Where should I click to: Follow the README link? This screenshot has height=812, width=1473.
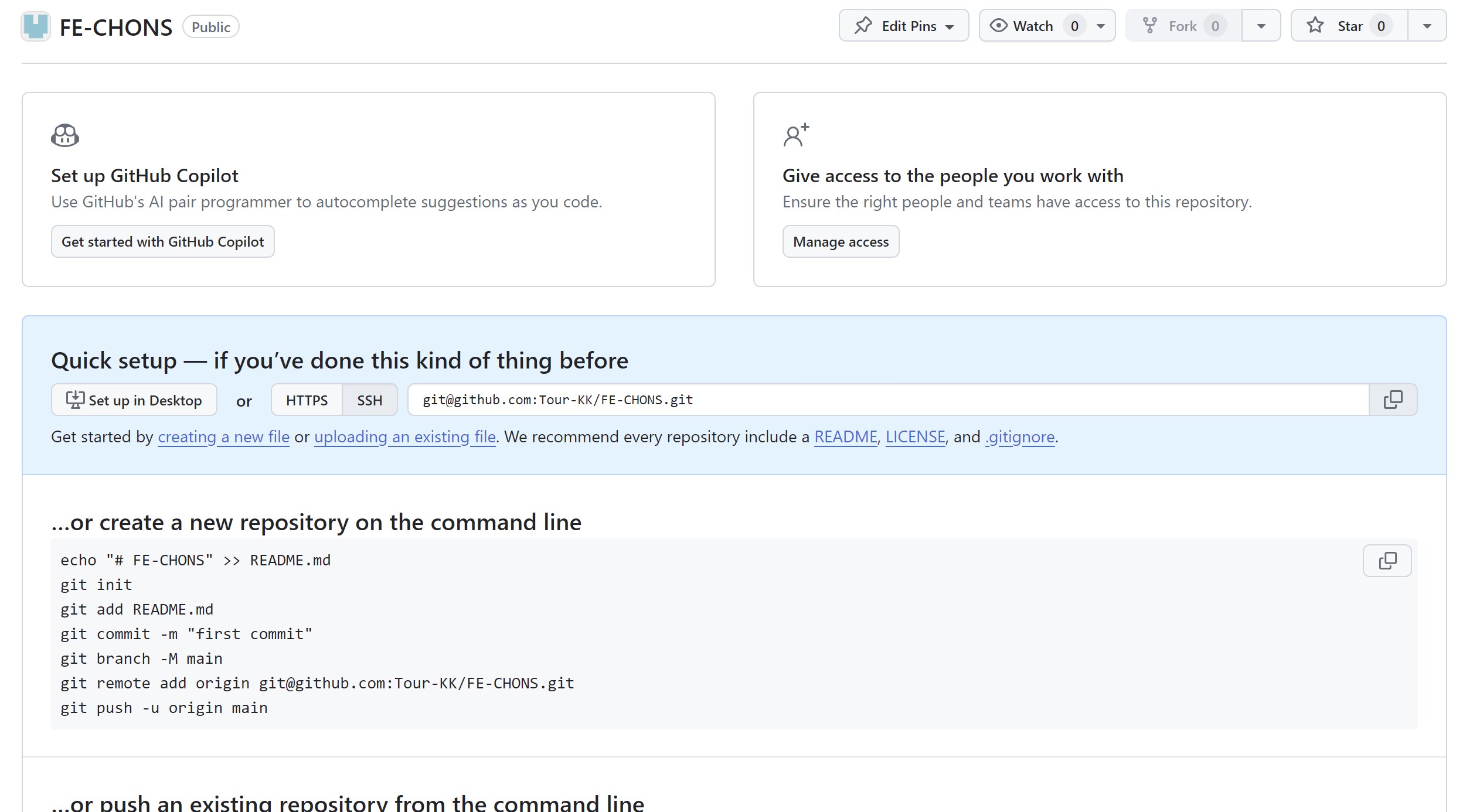846,437
